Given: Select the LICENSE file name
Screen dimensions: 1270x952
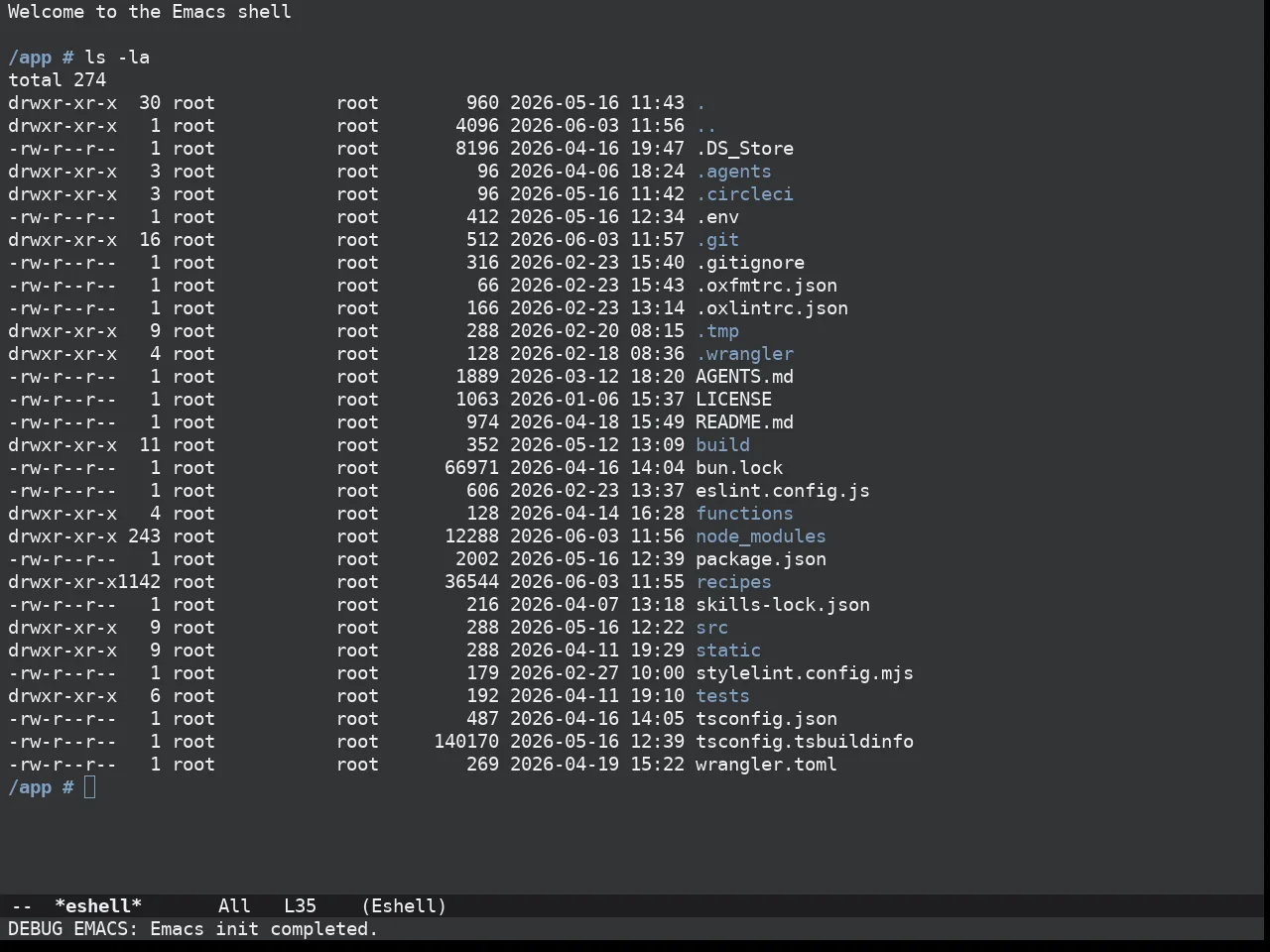Looking at the screenshot, I should point(733,400).
